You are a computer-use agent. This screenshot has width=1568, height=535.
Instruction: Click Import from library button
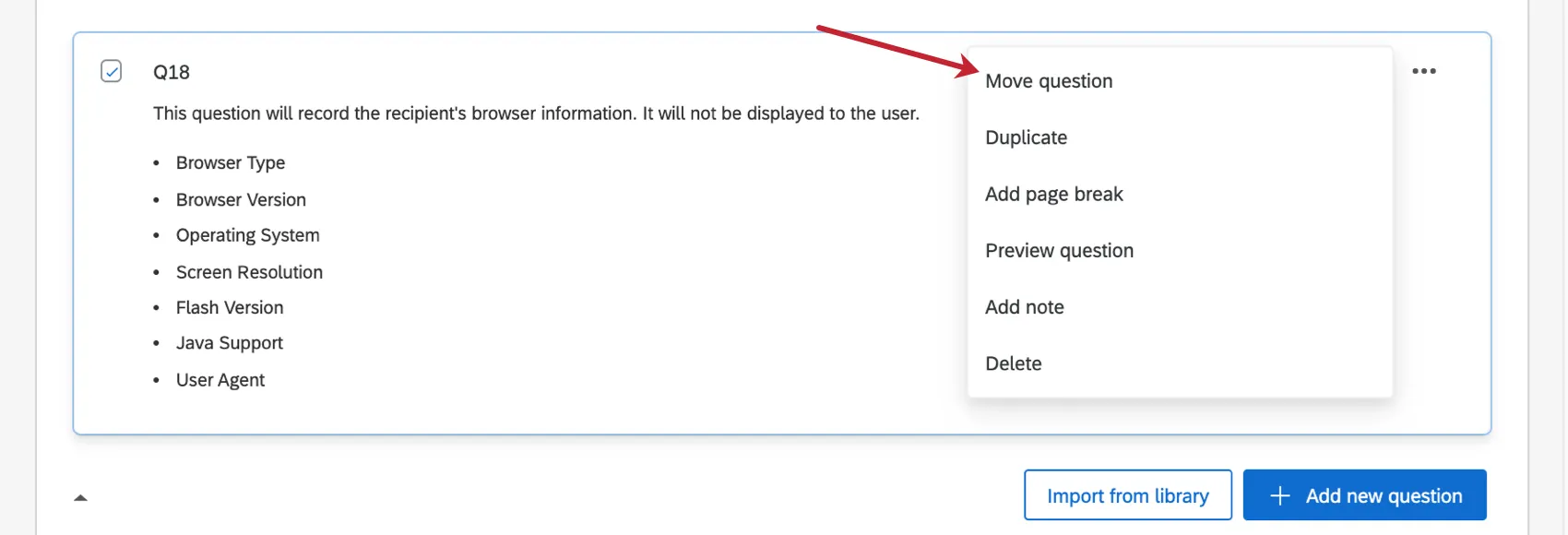pyautogui.click(x=1127, y=495)
